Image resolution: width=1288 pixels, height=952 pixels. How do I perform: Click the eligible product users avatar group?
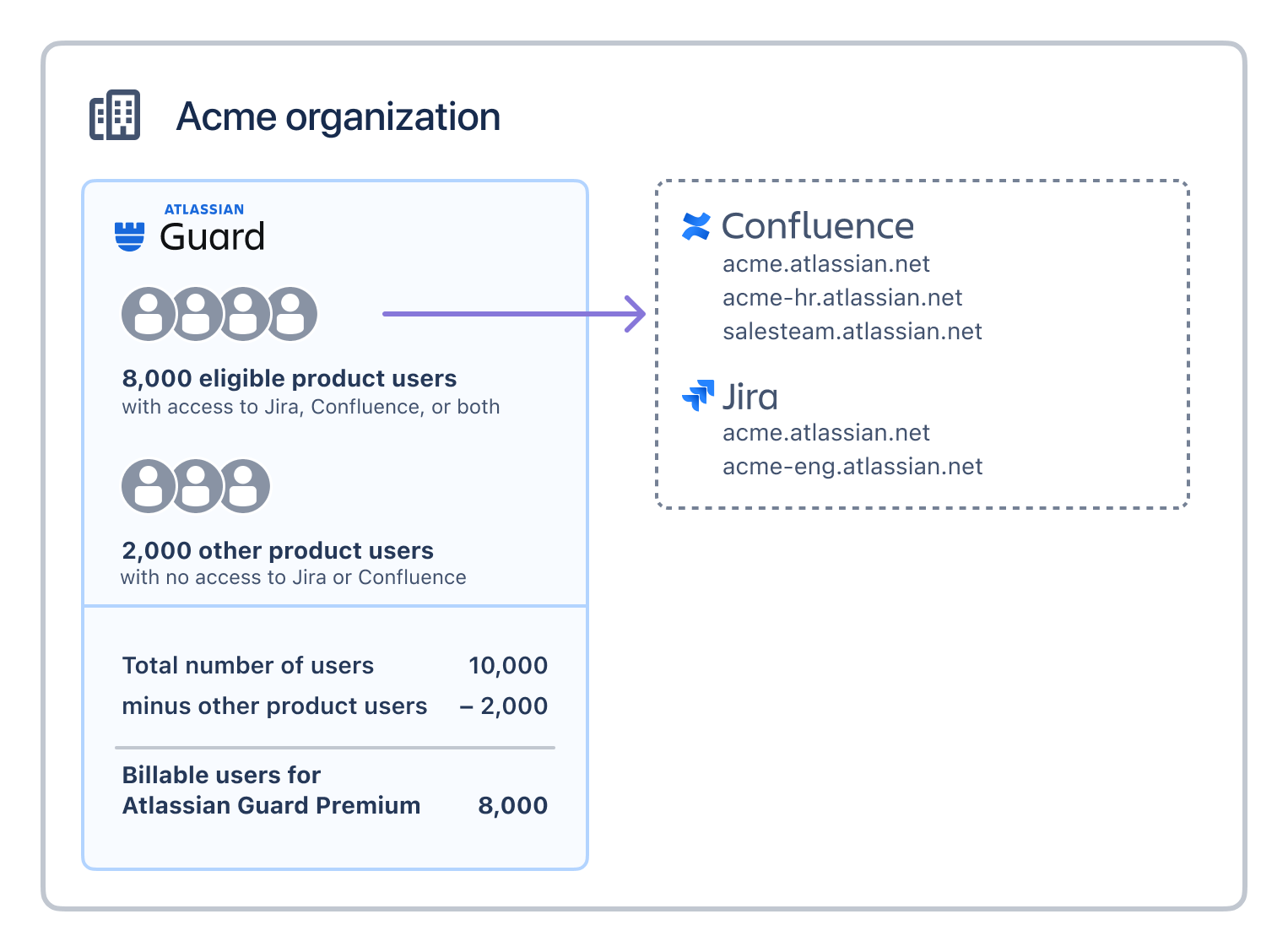219,314
